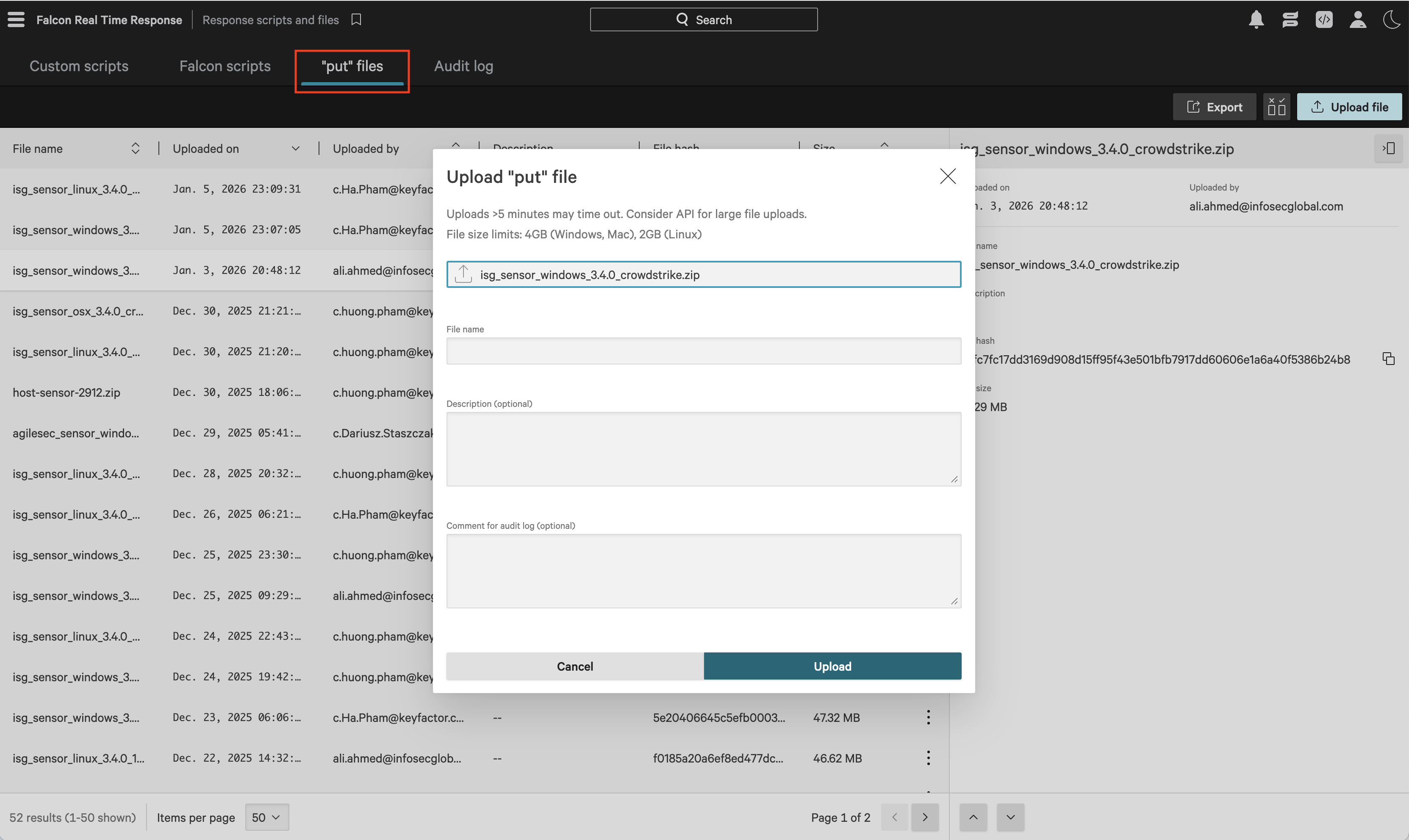Open the notifications bell
Viewport: 1409px width, 840px height.
[x=1256, y=20]
